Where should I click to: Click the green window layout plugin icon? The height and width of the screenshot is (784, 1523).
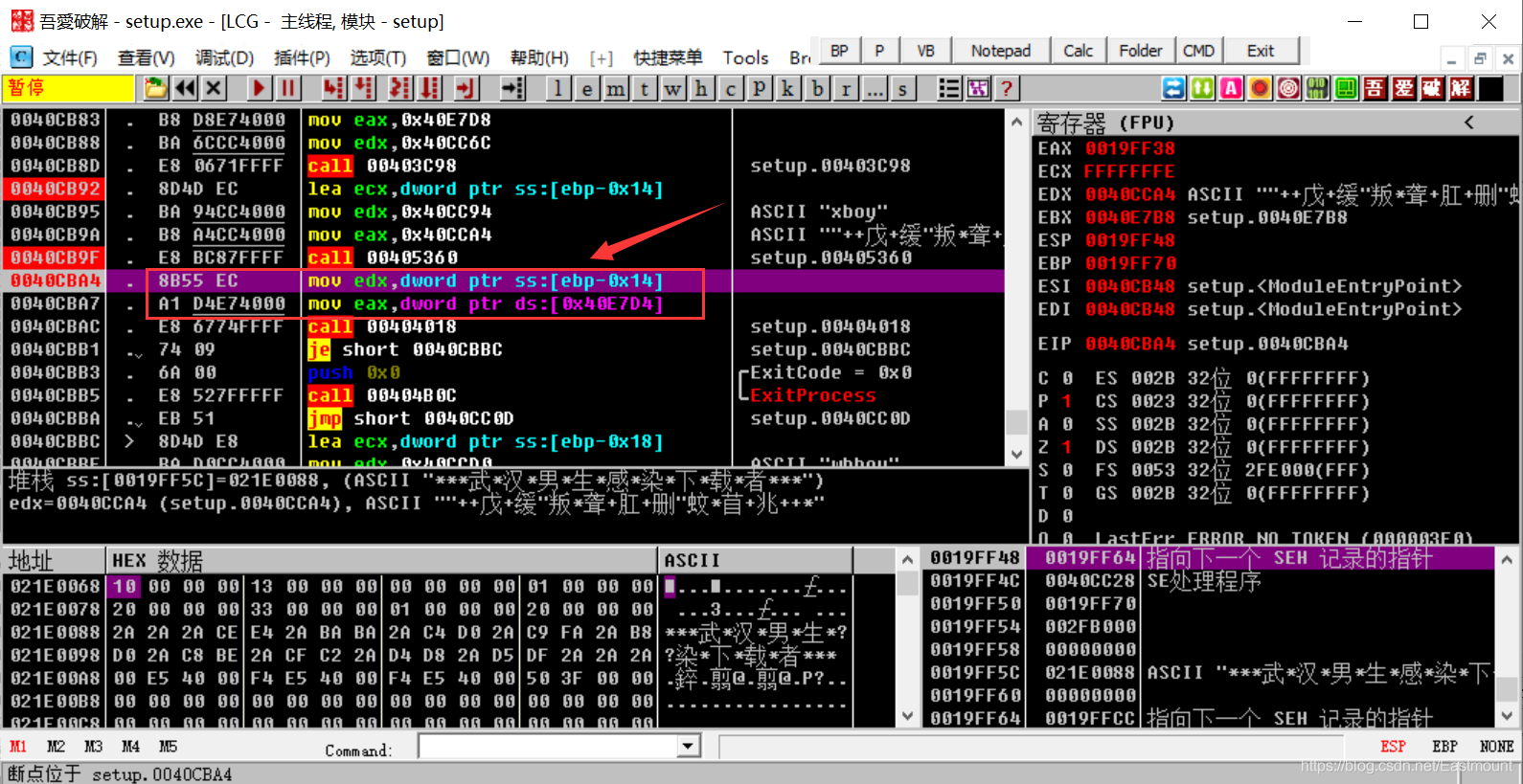coord(1346,89)
